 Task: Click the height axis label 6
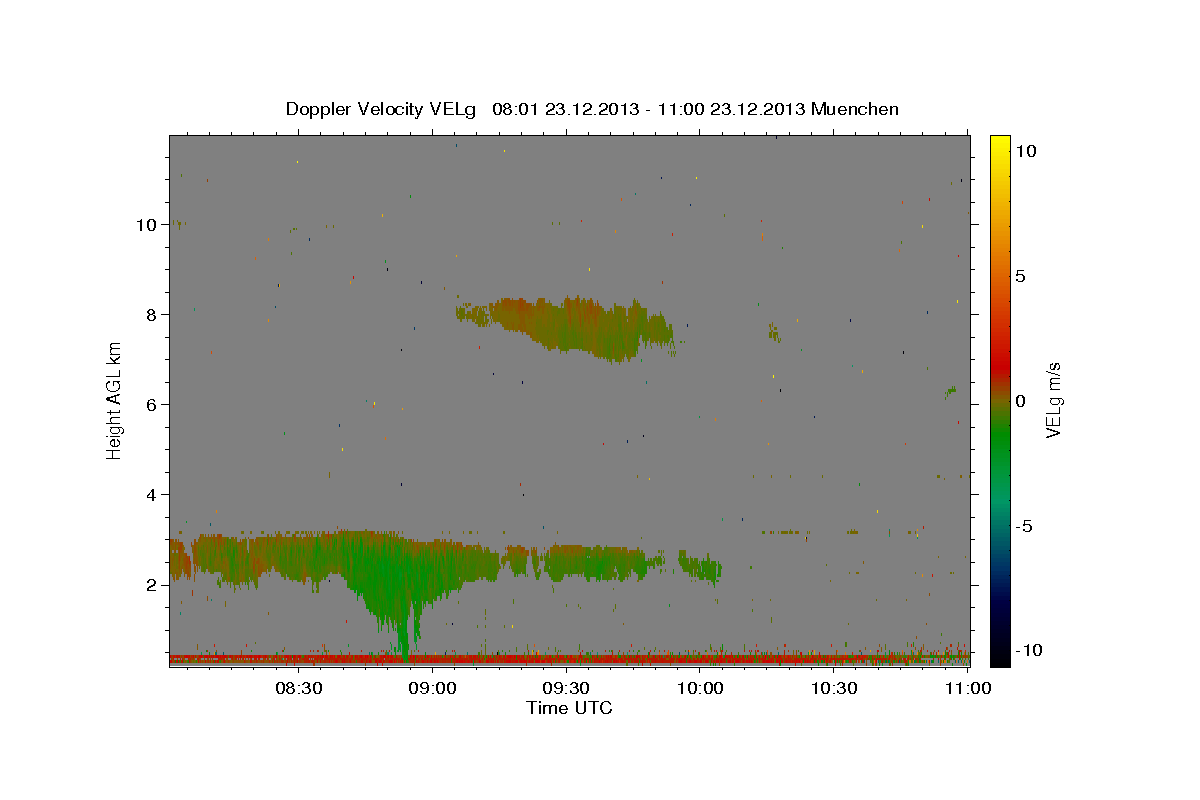tap(152, 405)
